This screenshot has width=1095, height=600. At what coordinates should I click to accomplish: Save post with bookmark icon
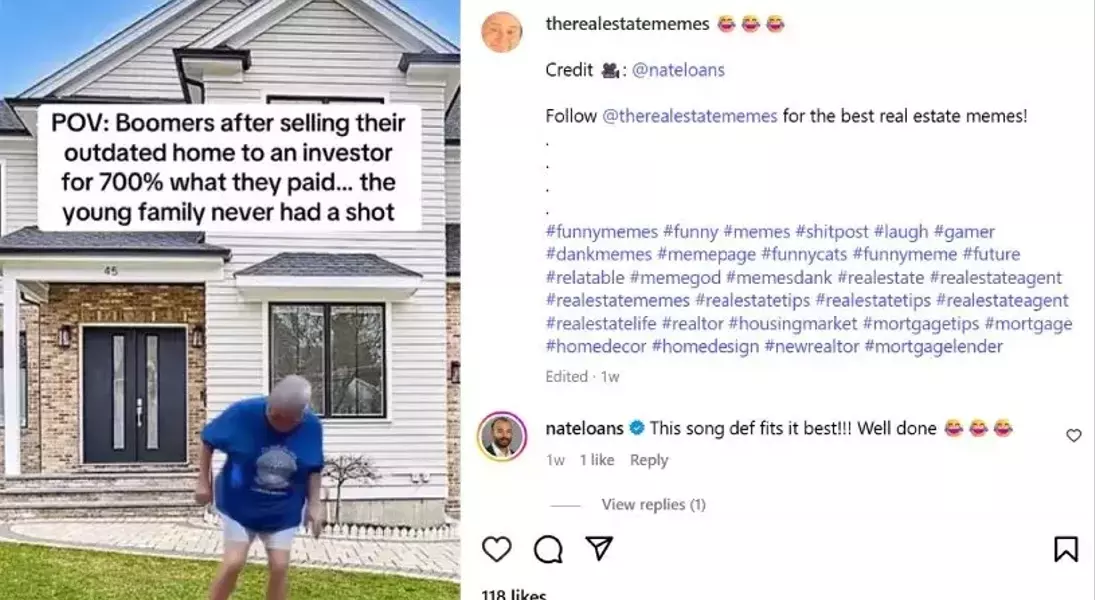click(x=1066, y=549)
